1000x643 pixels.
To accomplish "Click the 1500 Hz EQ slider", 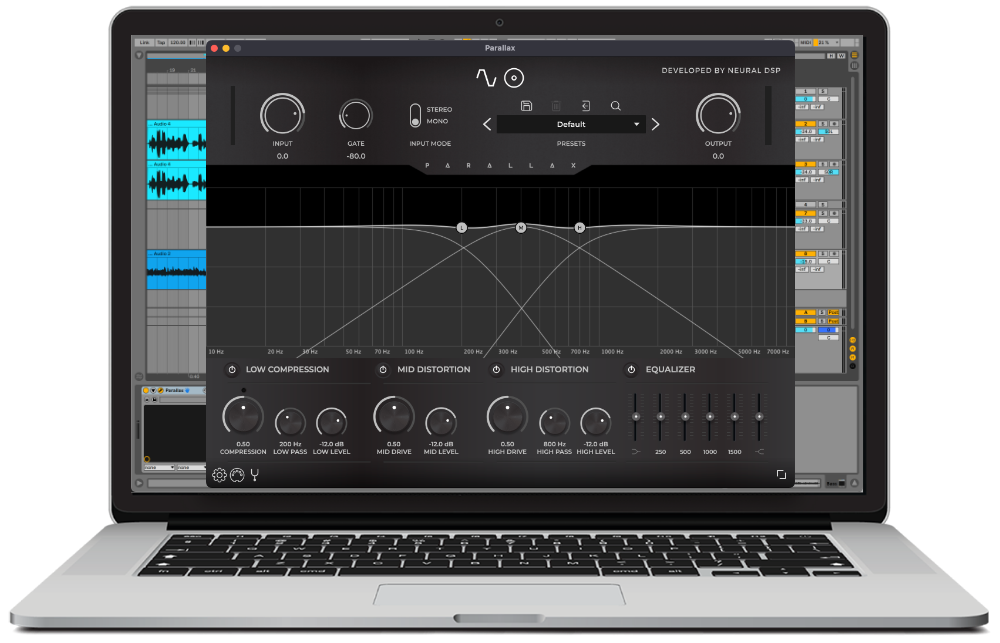I will click(735, 417).
